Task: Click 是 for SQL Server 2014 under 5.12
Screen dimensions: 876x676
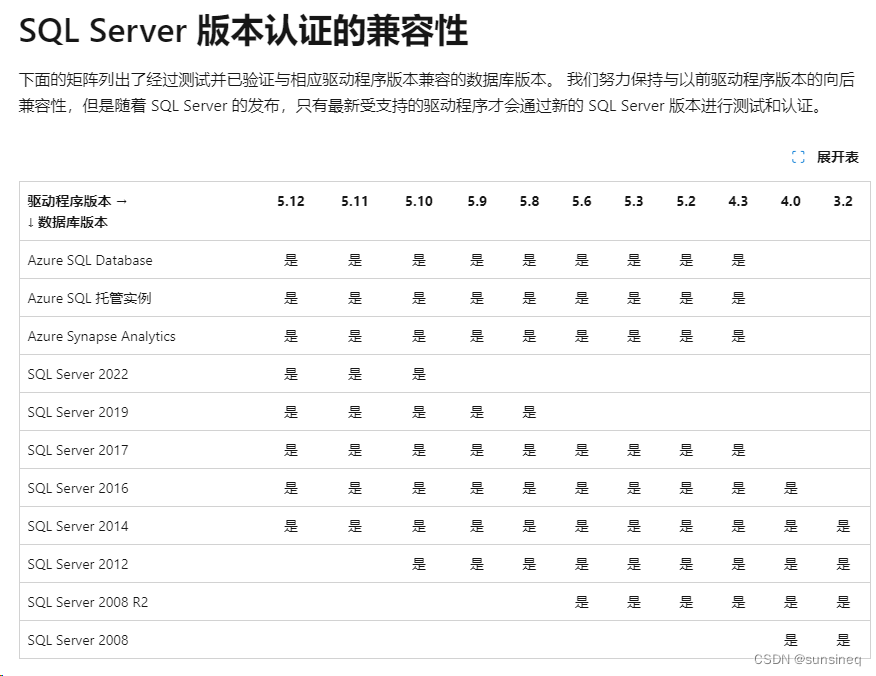Action: click(x=291, y=526)
